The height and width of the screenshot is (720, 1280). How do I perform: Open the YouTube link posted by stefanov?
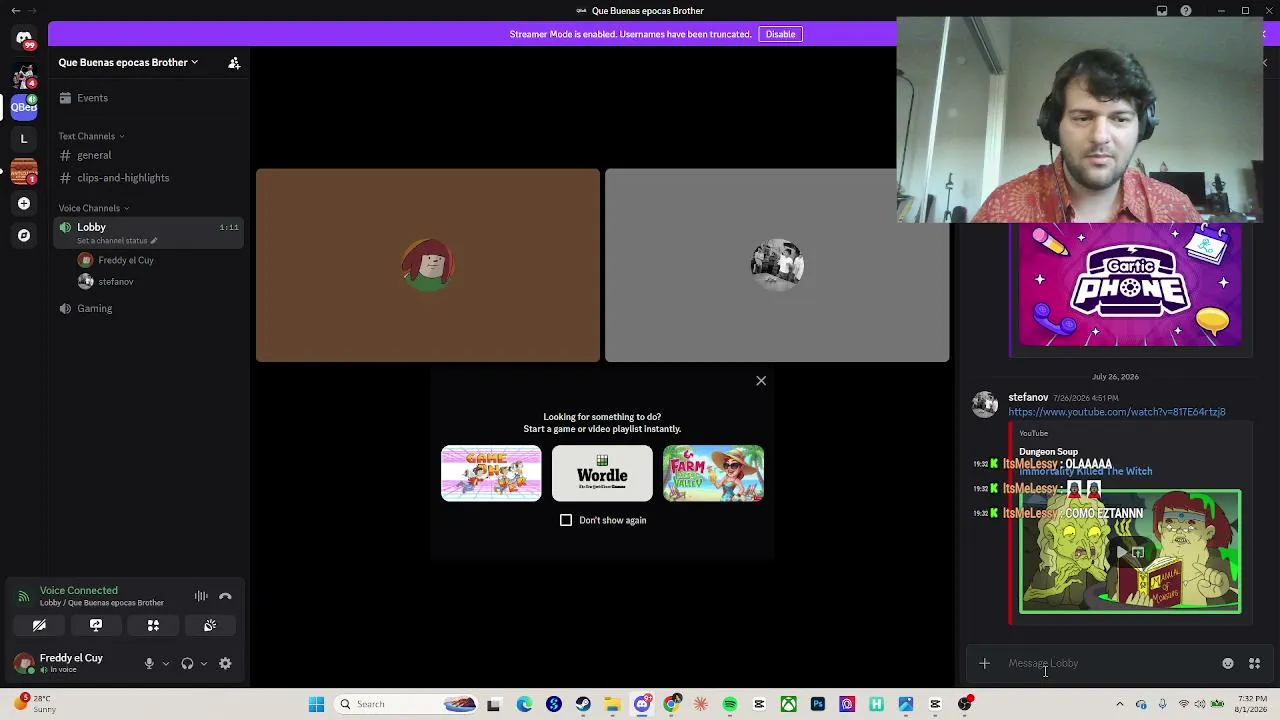click(x=1116, y=412)
